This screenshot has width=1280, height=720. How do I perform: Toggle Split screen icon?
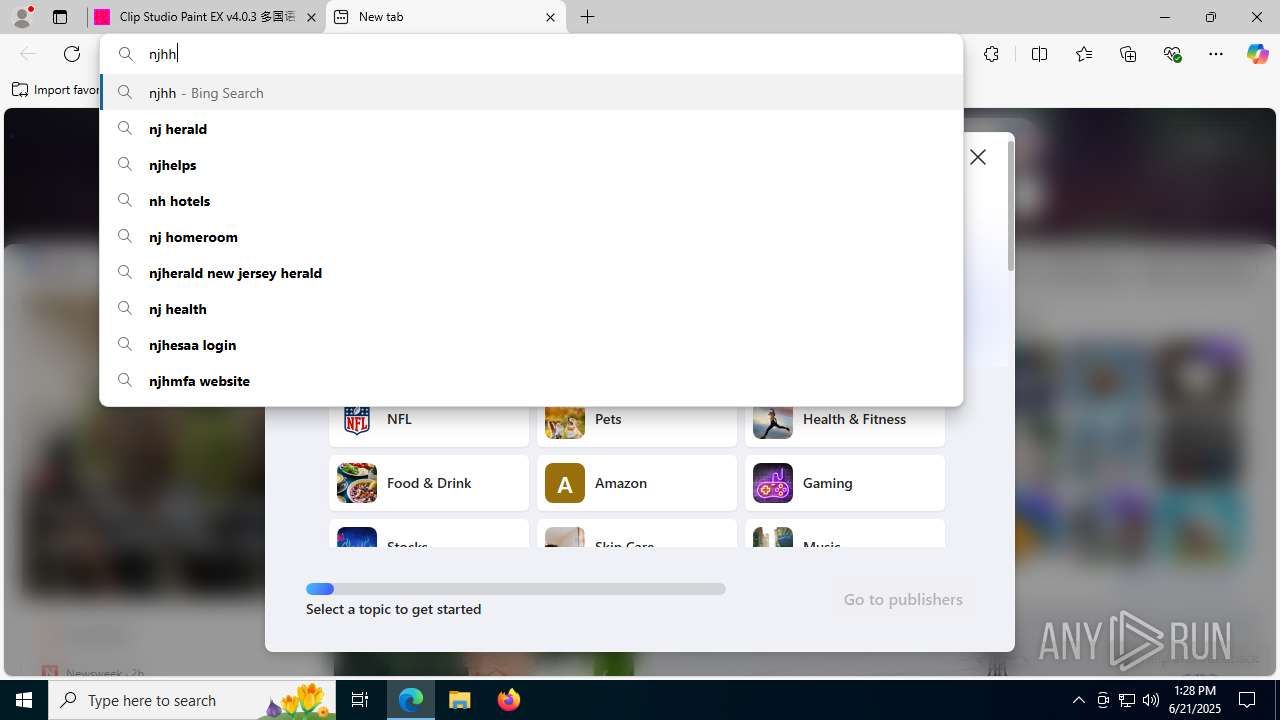pyautogui.click(x=1040, y=54)
